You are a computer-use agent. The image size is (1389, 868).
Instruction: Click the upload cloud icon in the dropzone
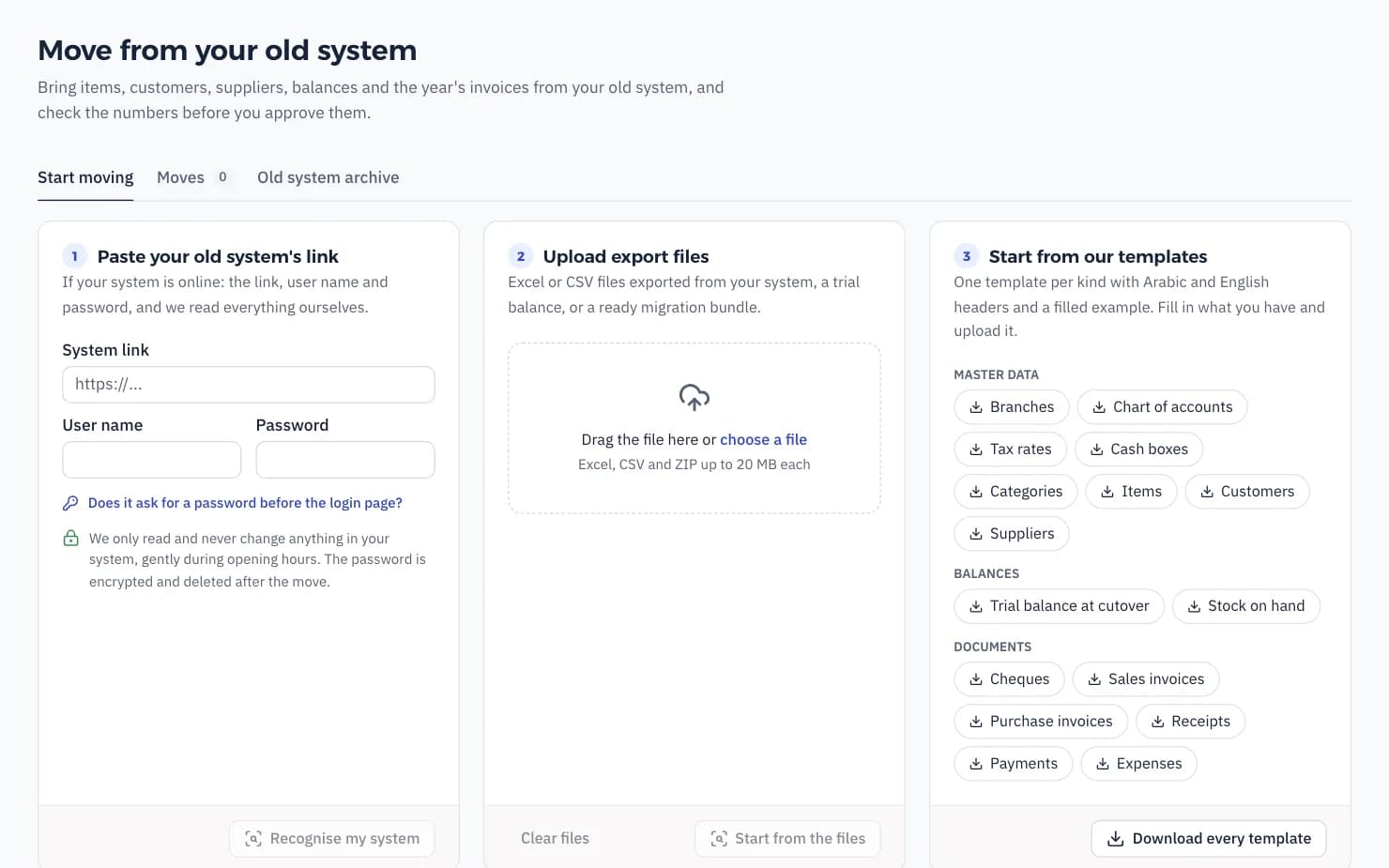(694, 397)
